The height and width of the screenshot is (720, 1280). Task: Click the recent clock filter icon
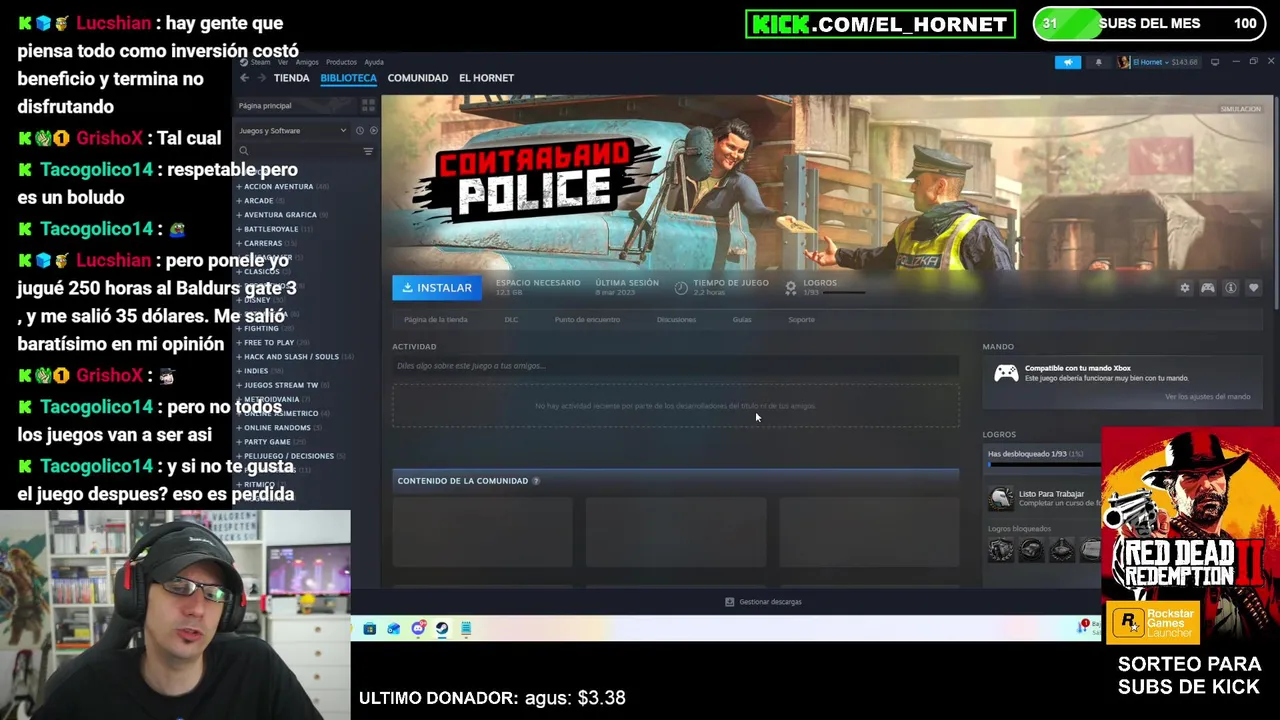359,131
